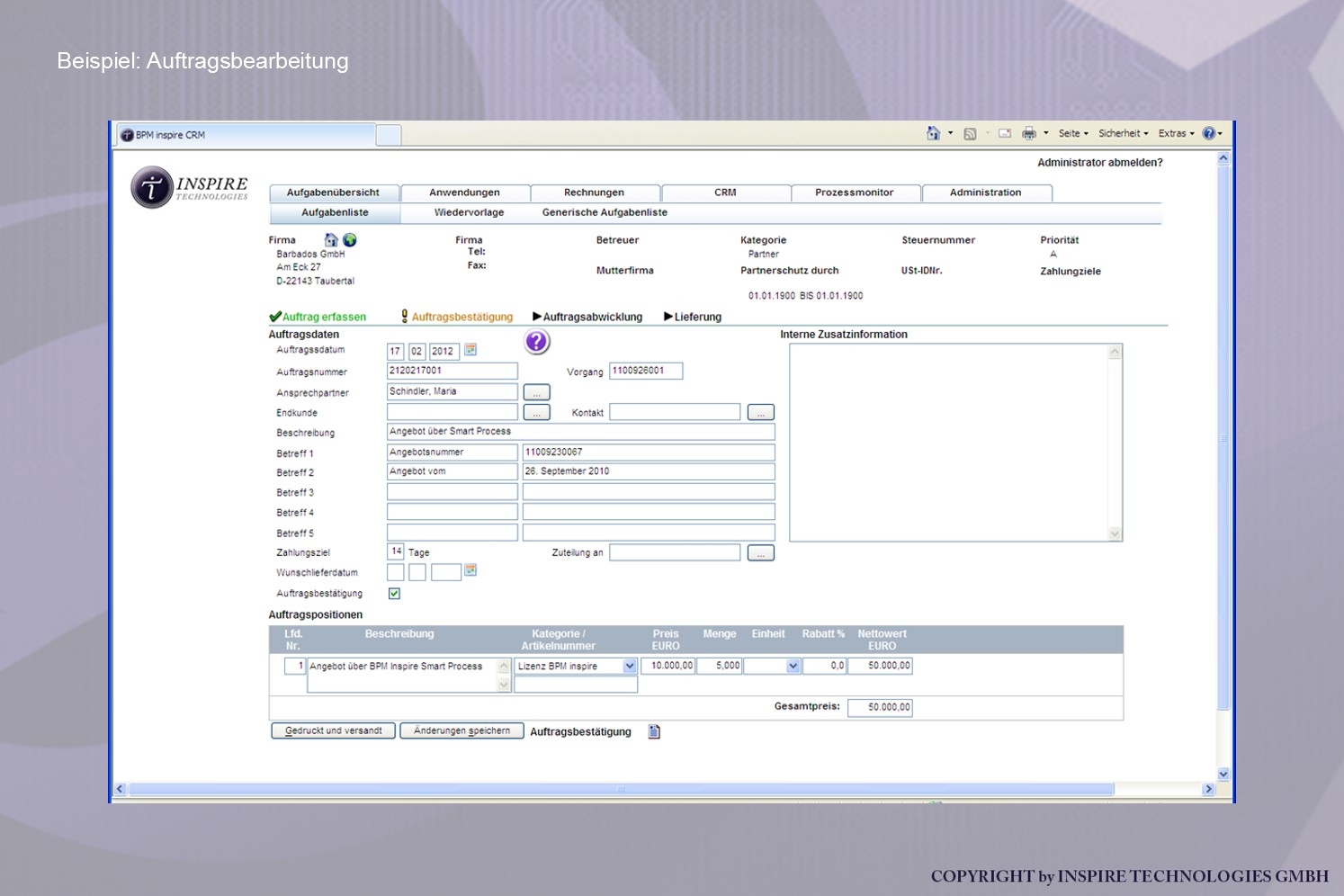1344x896 pixels.
Task: Click the horizontal scrollbar at the bottom
Action: (621, 789)
